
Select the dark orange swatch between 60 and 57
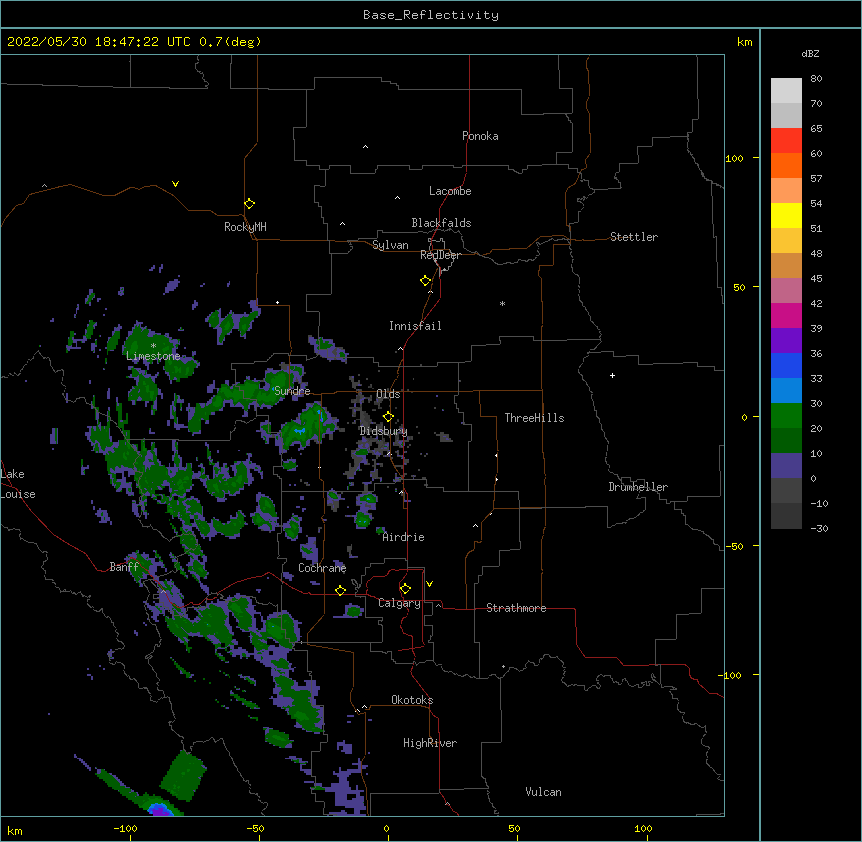click(x=786, y=165)
